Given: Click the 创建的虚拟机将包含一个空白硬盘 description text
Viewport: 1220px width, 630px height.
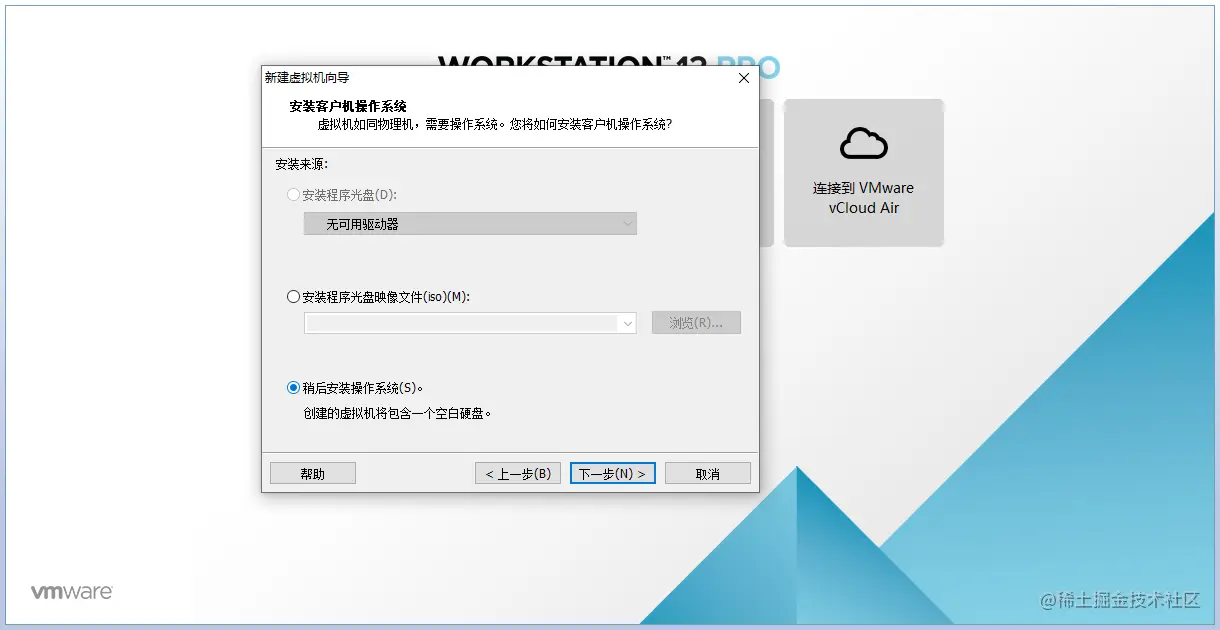Looking at the screenshot, I should 398,412.
